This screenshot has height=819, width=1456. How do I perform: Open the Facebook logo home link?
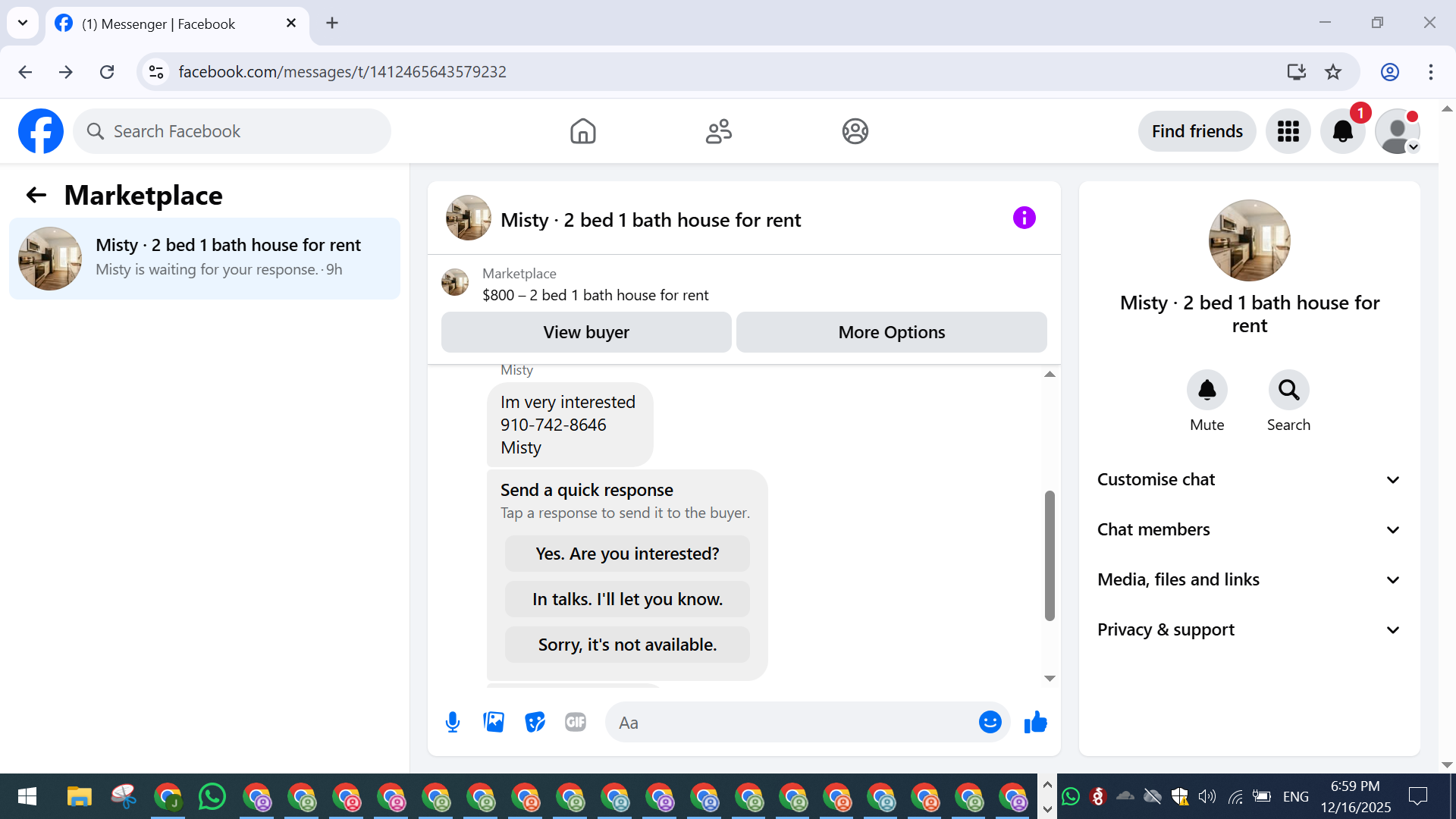tap(41, 131)
